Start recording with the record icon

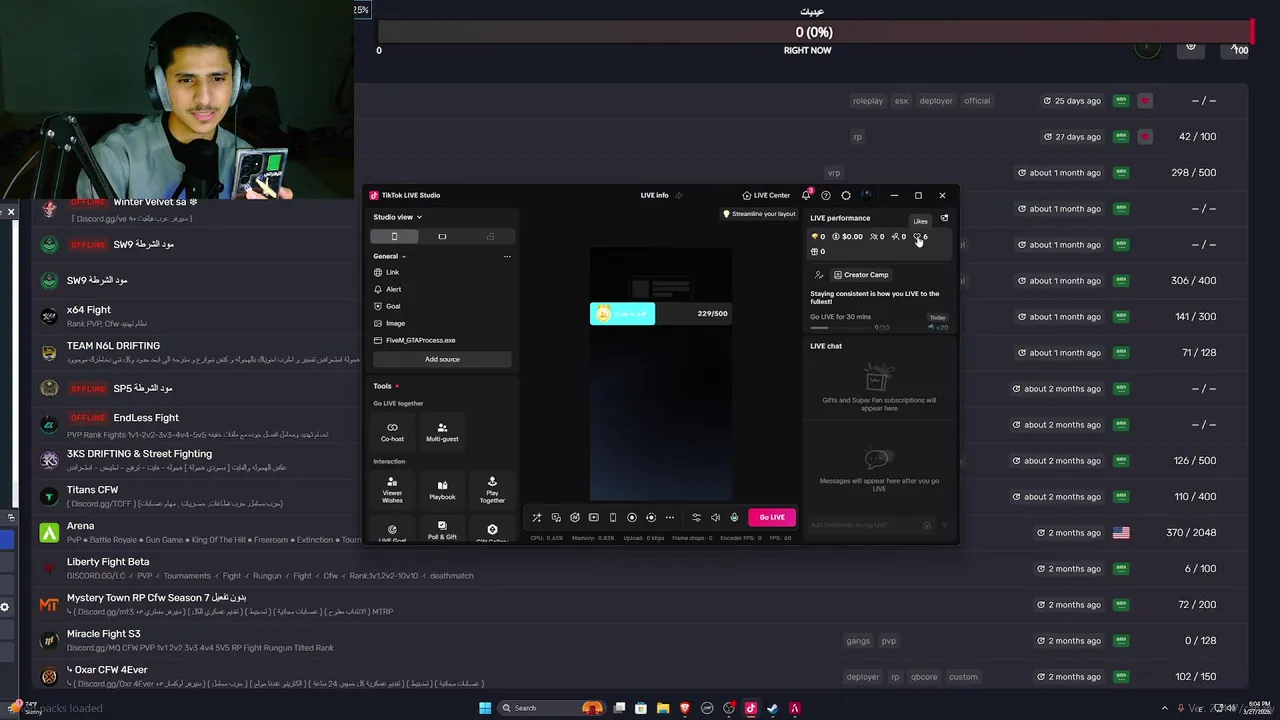pyautogui.click(x=632, y=517)
